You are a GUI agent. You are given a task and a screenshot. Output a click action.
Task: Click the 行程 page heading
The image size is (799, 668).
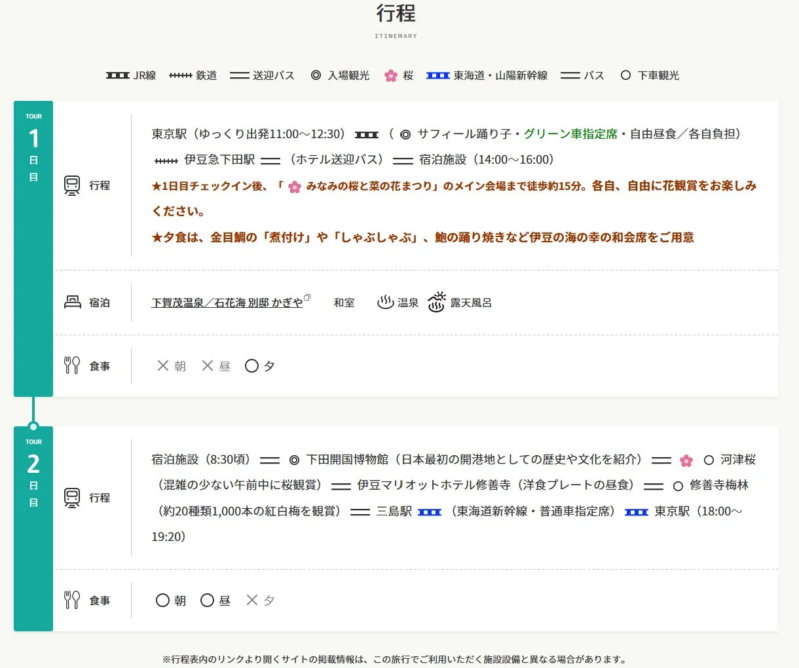click(x=396, y=13)
